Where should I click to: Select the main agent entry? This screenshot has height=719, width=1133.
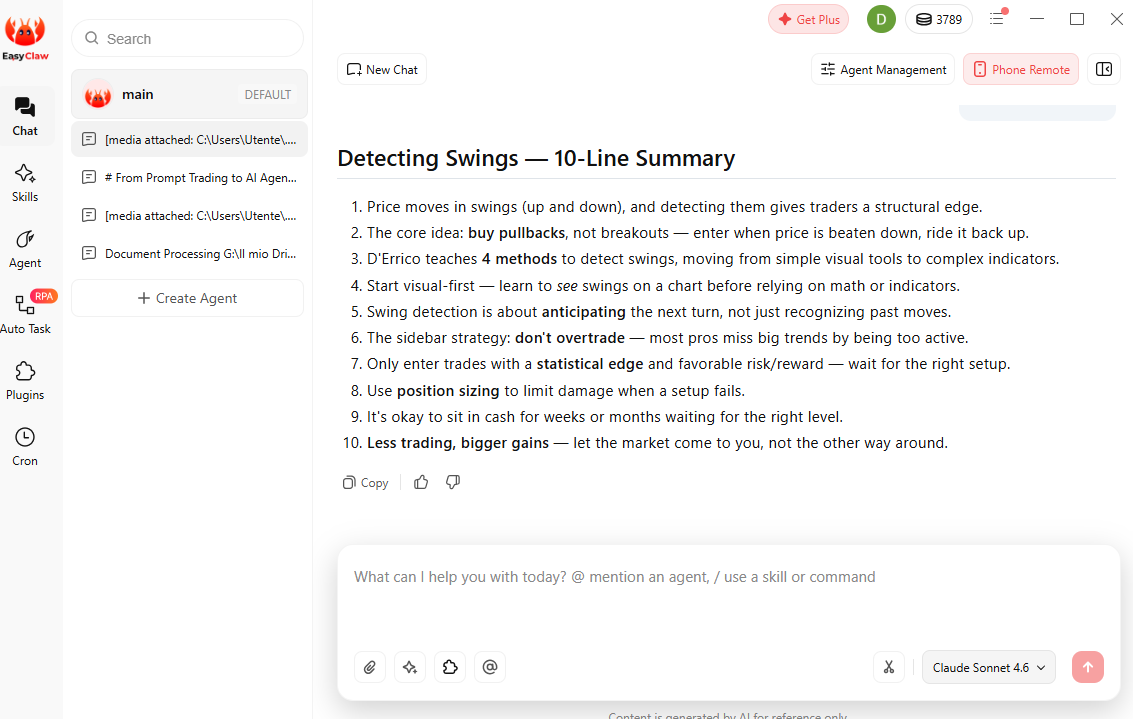tap(189, 94)
